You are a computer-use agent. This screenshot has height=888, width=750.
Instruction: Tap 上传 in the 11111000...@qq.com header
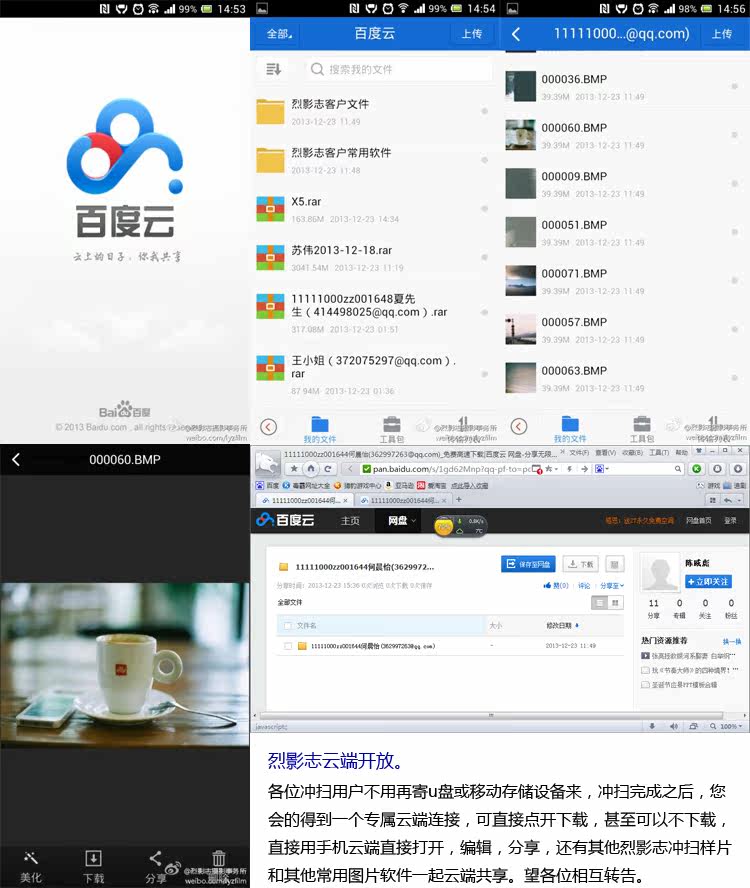pyautogui.click(x=722, y=34)
